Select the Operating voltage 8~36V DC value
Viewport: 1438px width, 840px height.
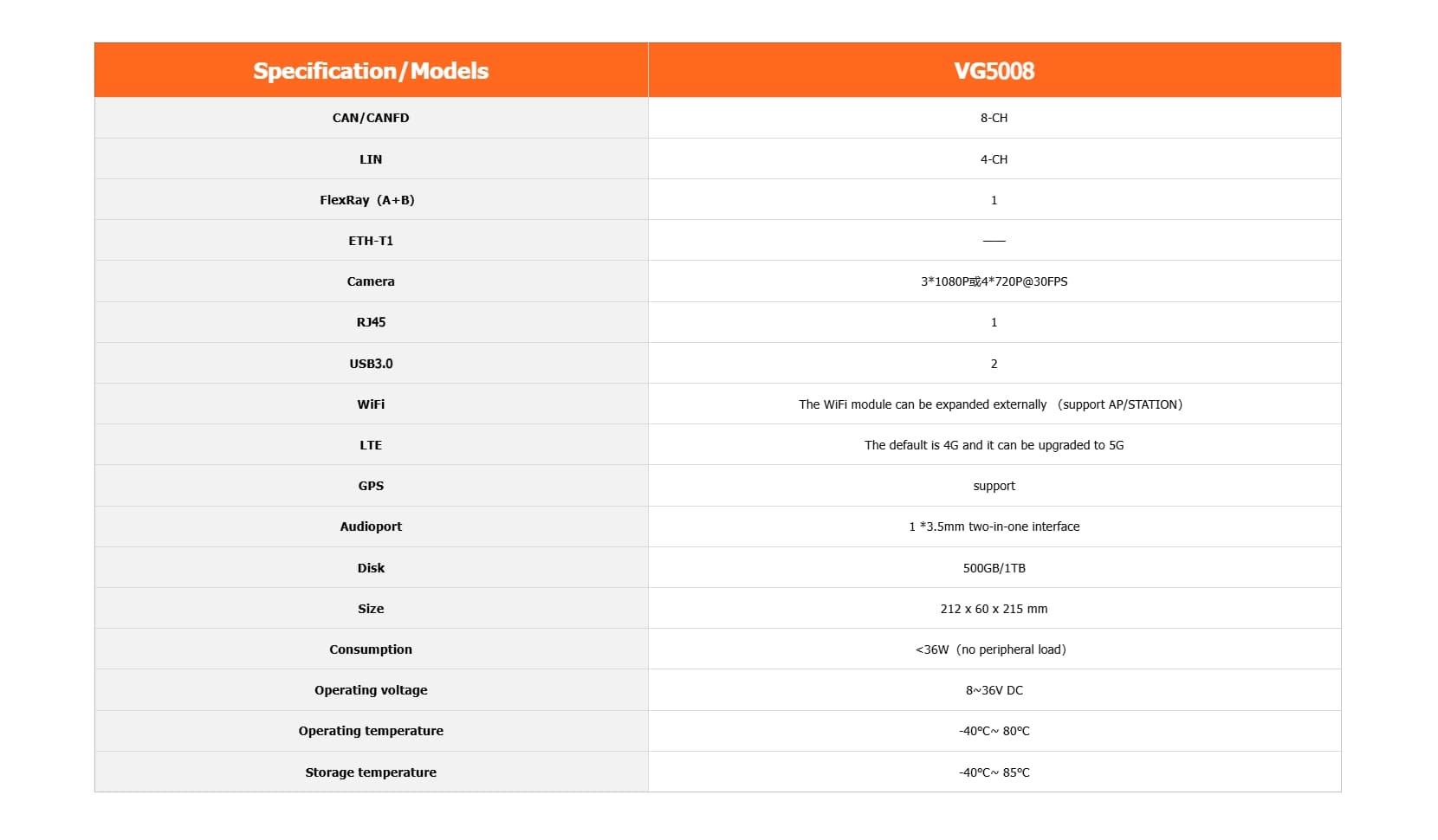(x=994, y=690)
